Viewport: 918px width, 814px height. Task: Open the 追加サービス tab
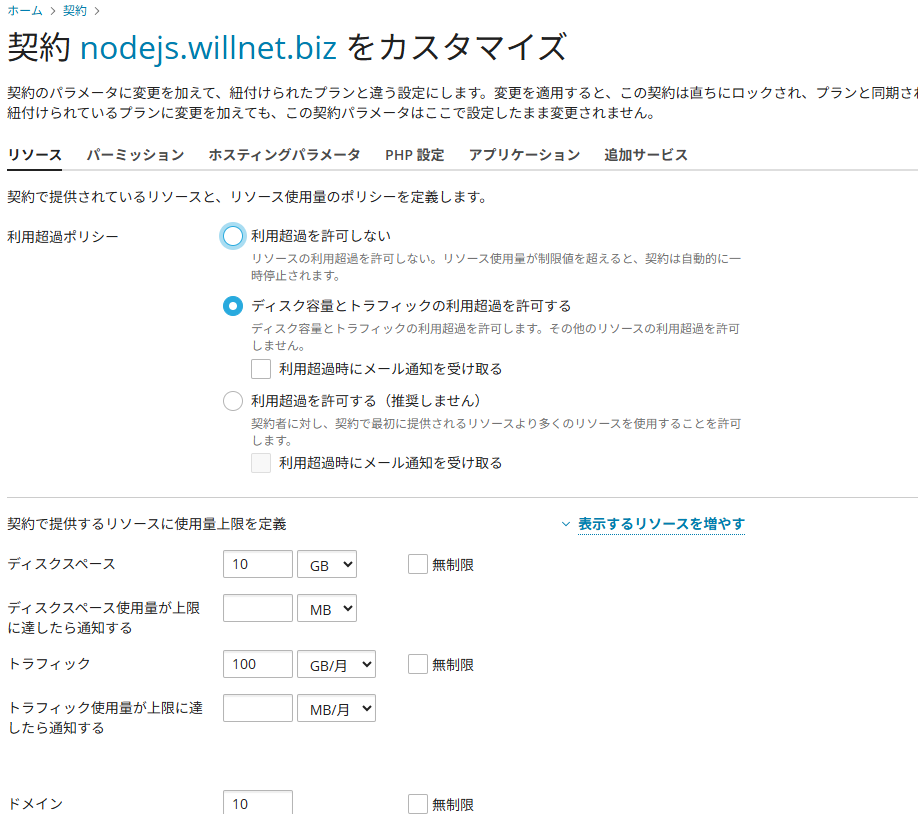646,155
